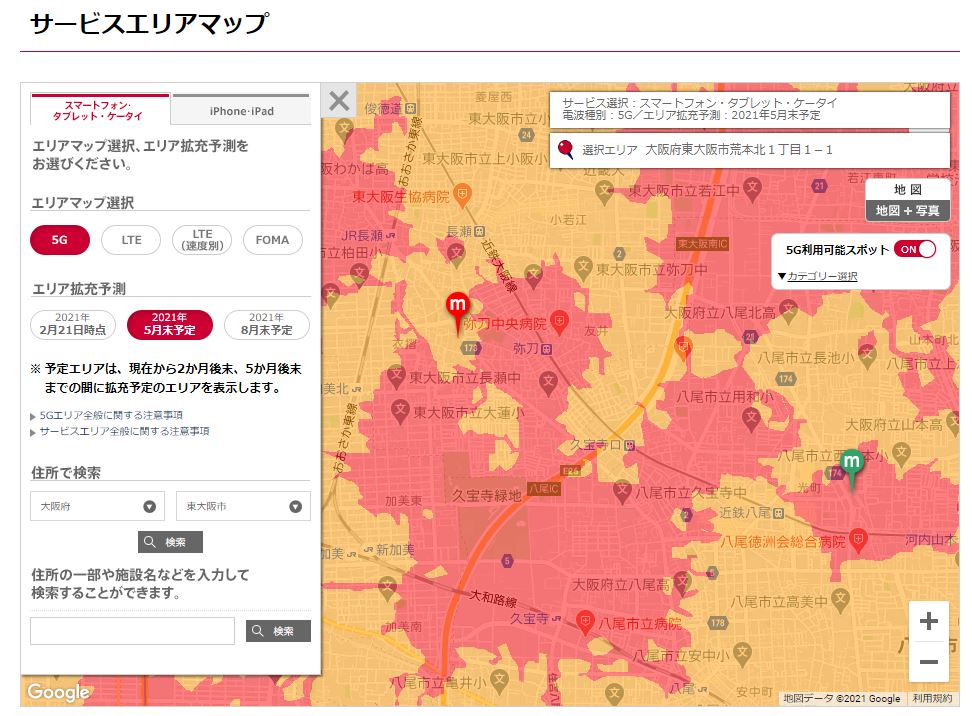Open the 大阪府 prefecture dropdown
972x716 pixels.
[97, 506]
